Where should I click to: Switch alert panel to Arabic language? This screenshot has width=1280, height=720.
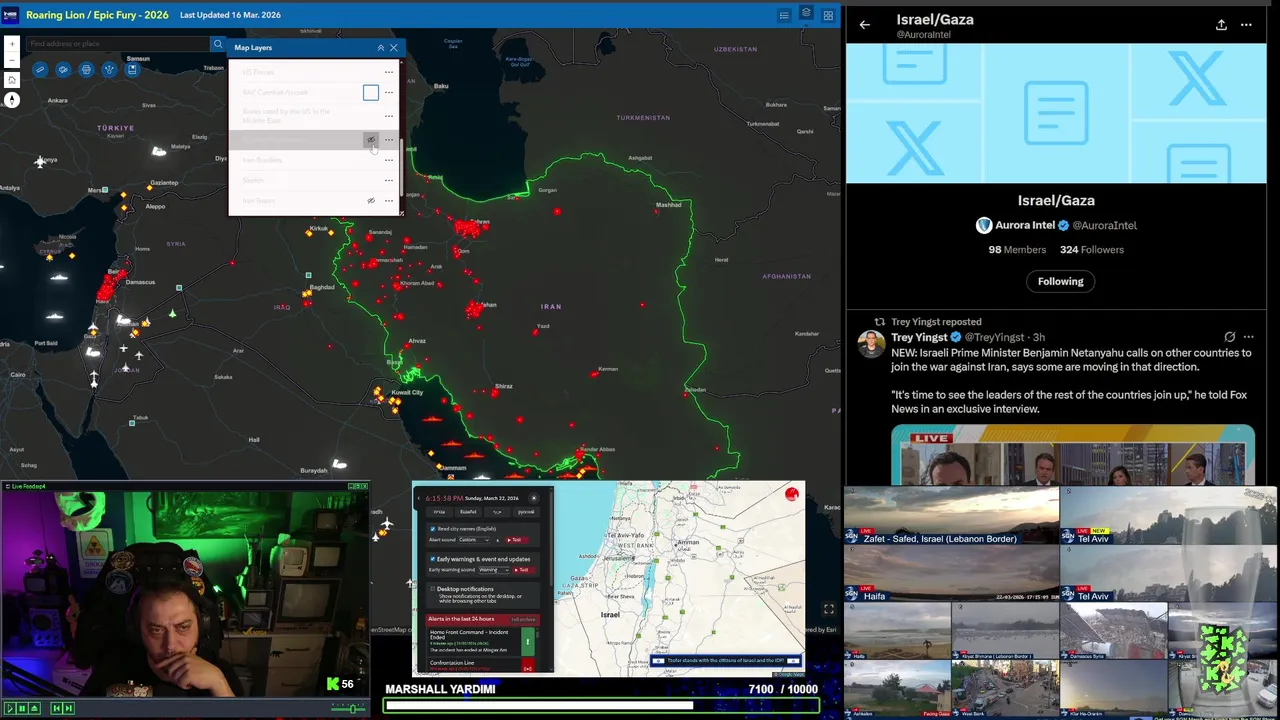click(x=497, y=512)
